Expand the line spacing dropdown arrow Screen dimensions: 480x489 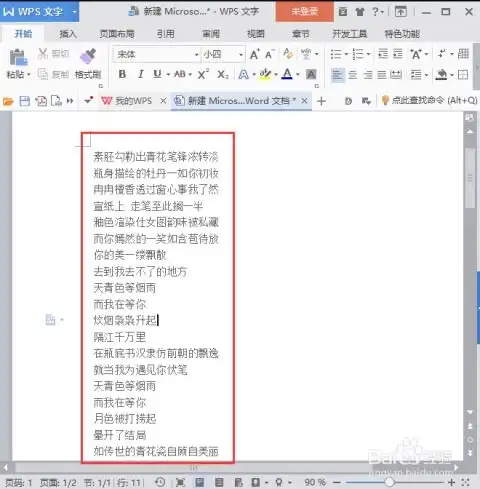426,75
